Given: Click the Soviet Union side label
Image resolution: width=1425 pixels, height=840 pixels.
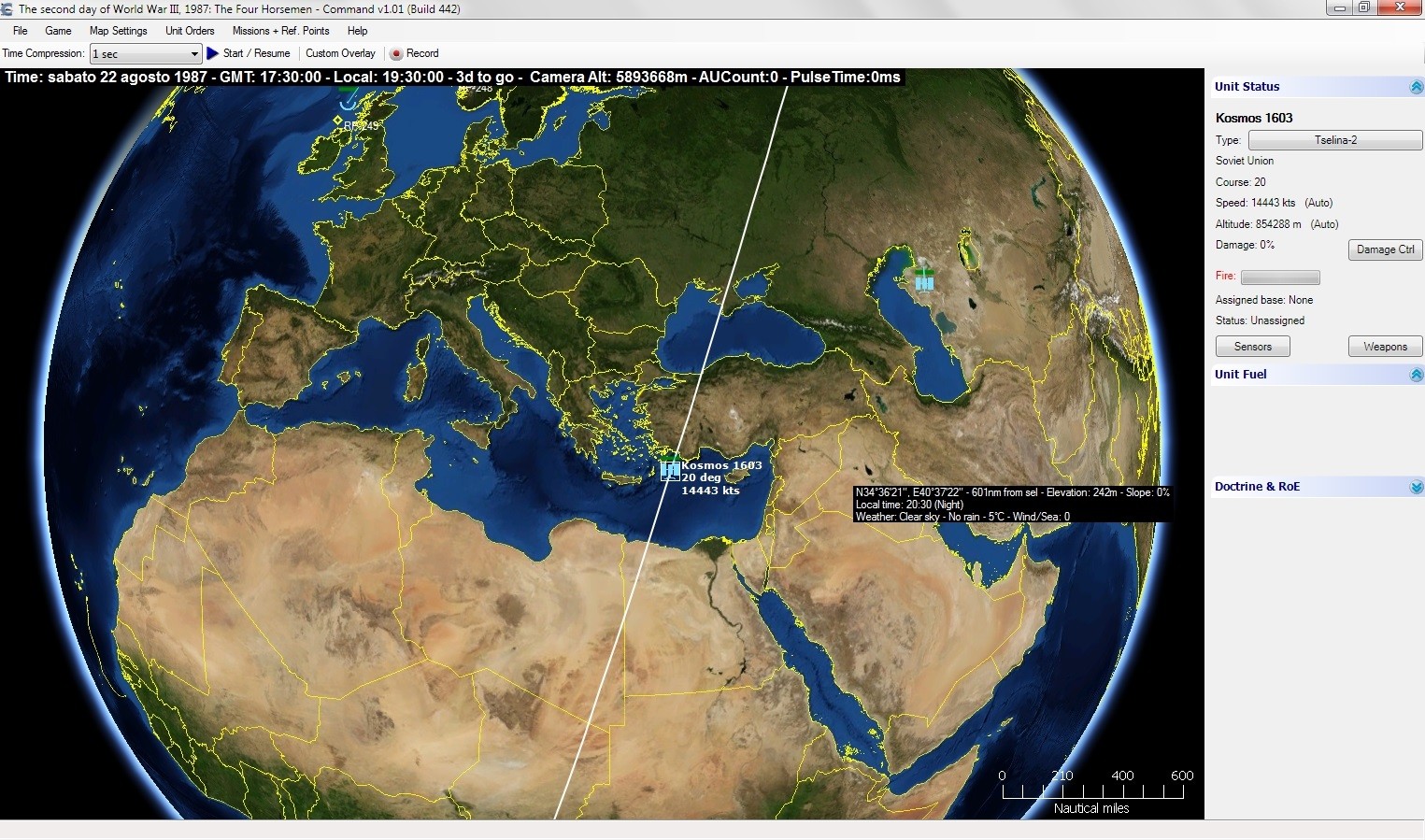Looking at the screenshot, I should (1244, 161).
